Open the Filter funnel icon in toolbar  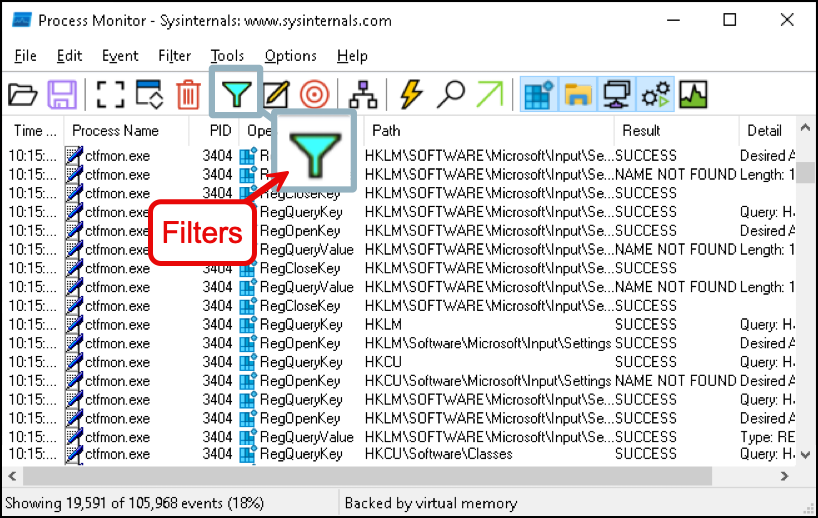pos(236,94)
